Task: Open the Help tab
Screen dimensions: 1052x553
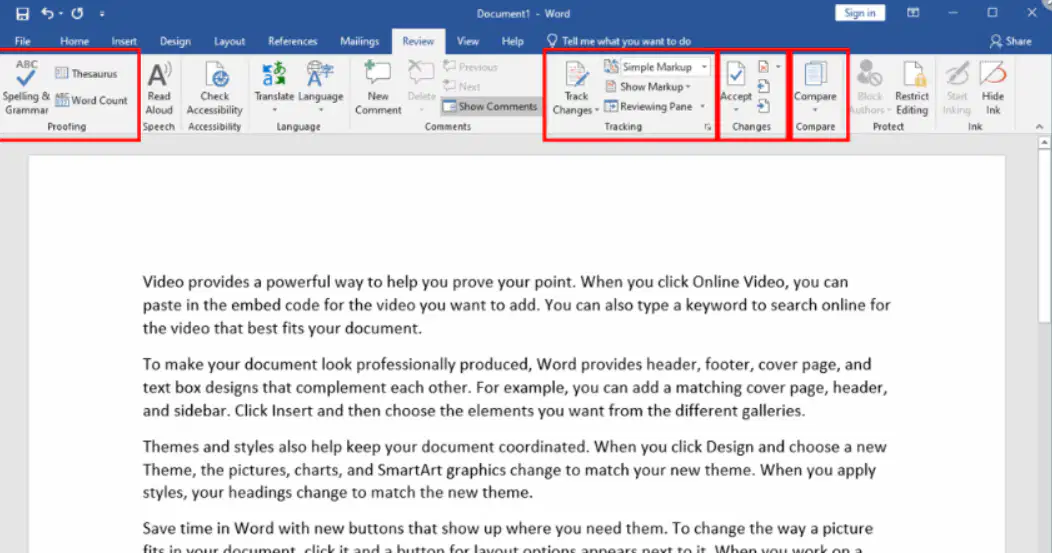Action: point(513,41)
